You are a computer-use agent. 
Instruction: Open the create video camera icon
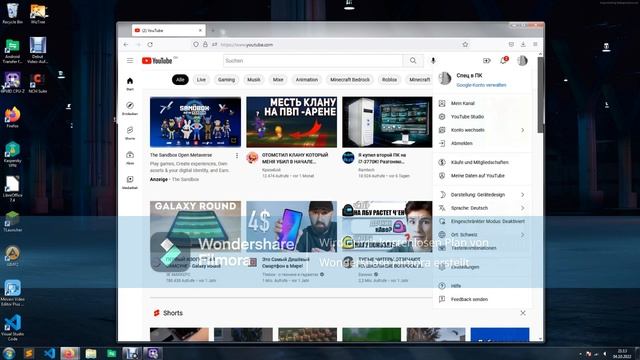(487, 61)
